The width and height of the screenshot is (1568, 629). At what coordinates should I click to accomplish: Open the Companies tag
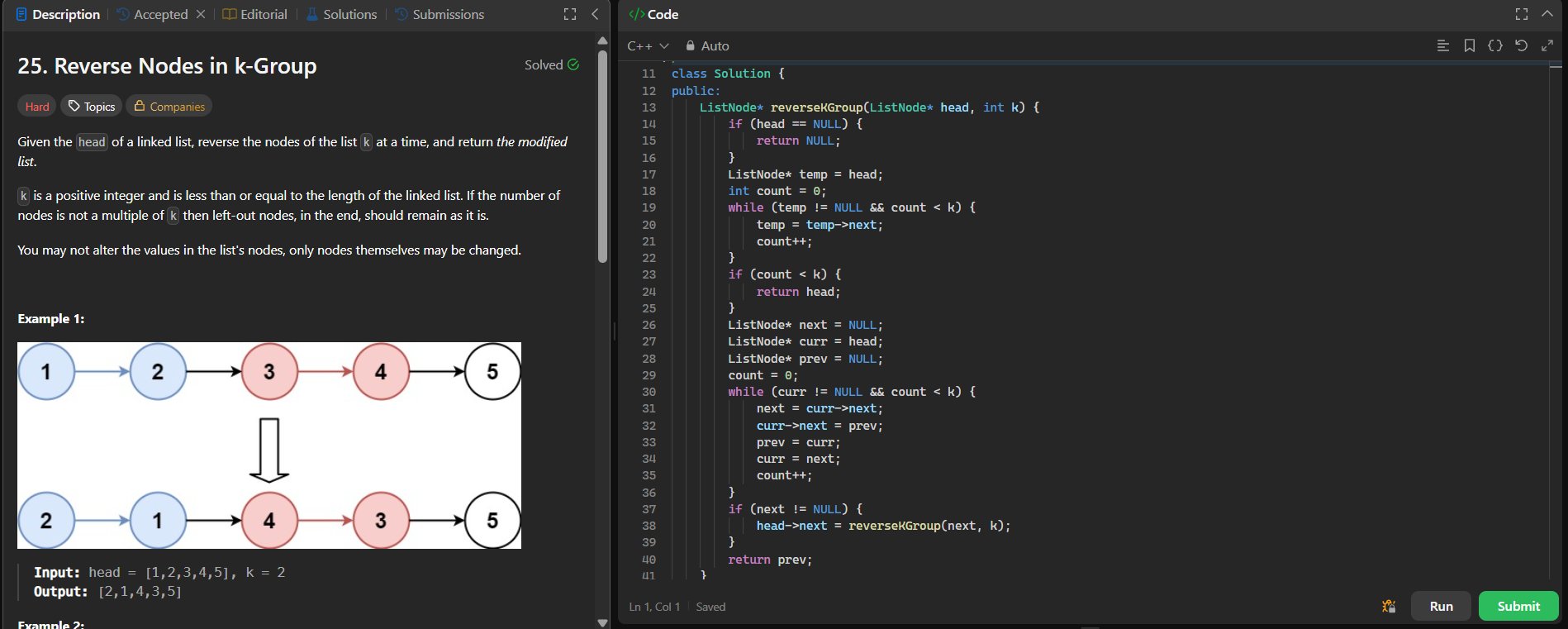(169, 107)
